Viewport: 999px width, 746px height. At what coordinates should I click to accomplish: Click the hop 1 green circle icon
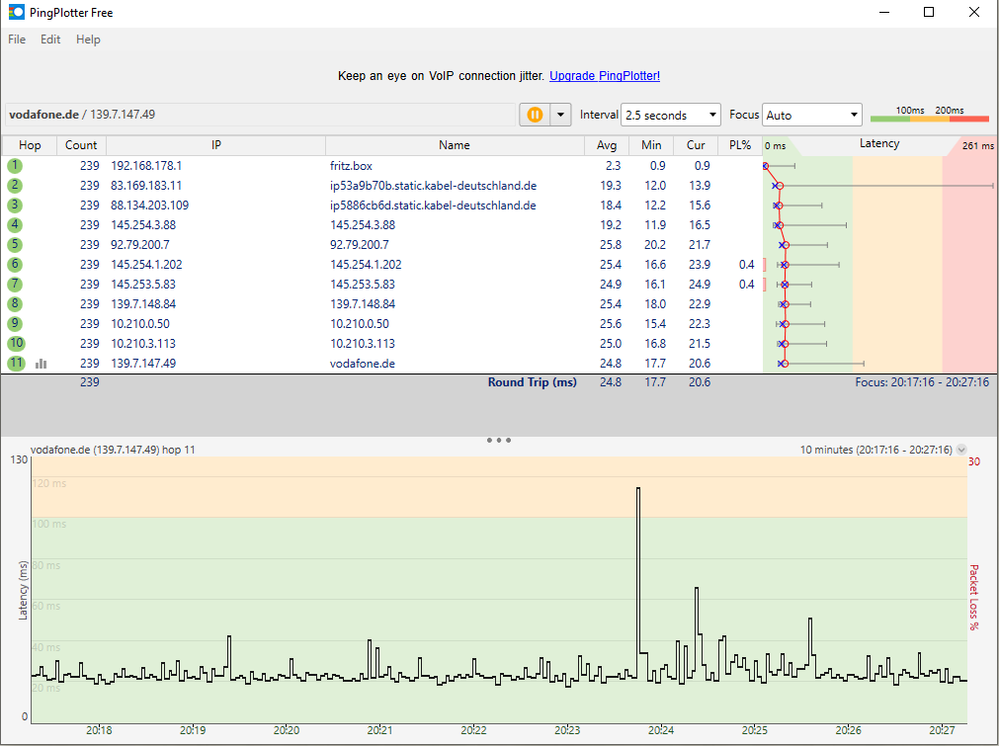tap(16, 166)
